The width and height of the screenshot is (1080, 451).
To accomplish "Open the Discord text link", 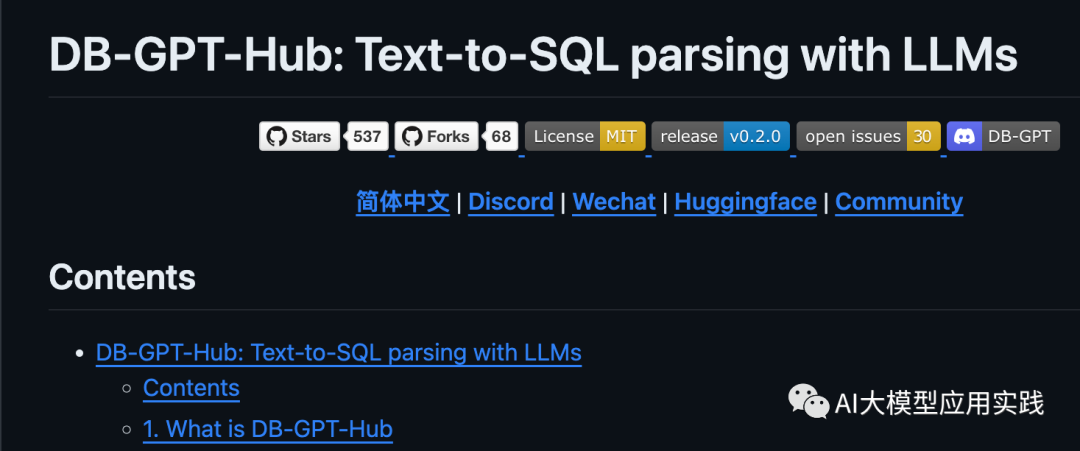I will (x=511, y=202).
